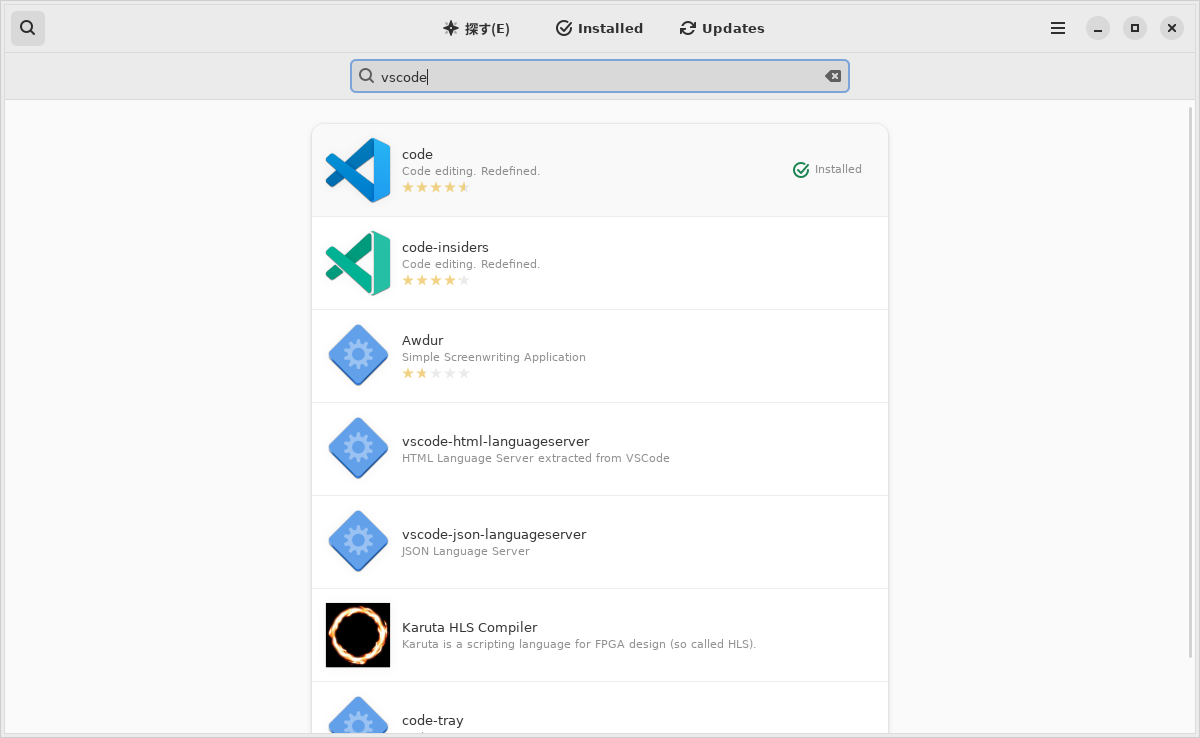Screen dimensions: 1200x738
Task: Click the magnifier icon inside search field
Action: pyautogui.click(x=367, y=76)
